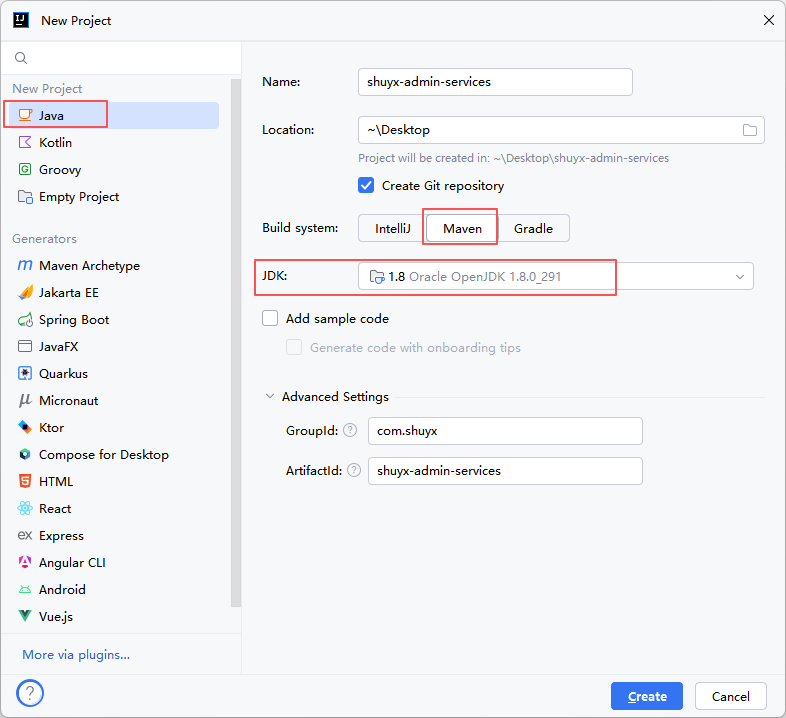Screen dimensions: 786x718
Task: Select the Kotlin project type icon
Action: coord(25,143)
